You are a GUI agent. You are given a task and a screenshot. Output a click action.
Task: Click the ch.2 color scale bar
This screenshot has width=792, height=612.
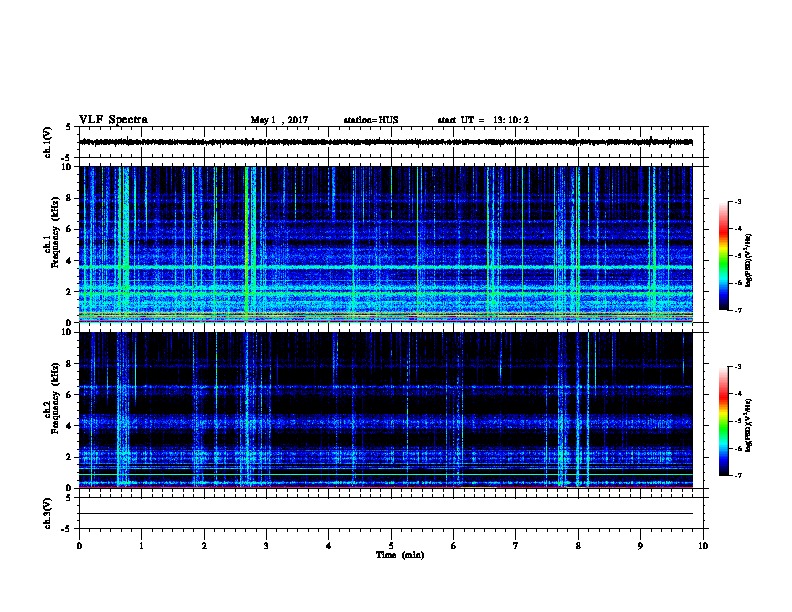click(x=723, y=421)
